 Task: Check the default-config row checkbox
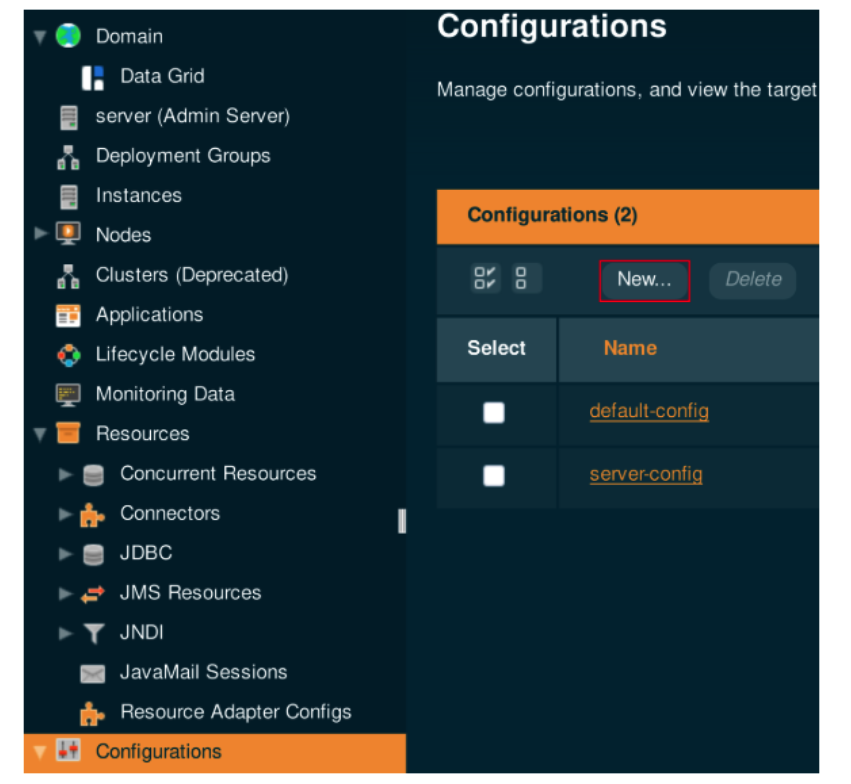coord(494,412)
